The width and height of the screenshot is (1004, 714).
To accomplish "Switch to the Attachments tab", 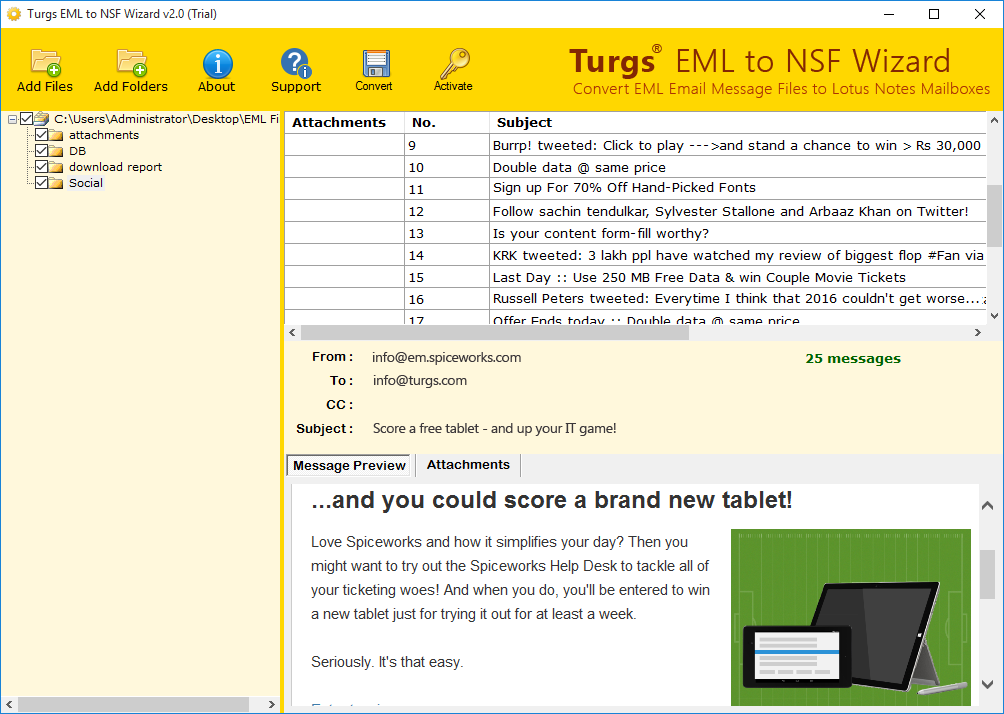I will click(x=468, y=465).
